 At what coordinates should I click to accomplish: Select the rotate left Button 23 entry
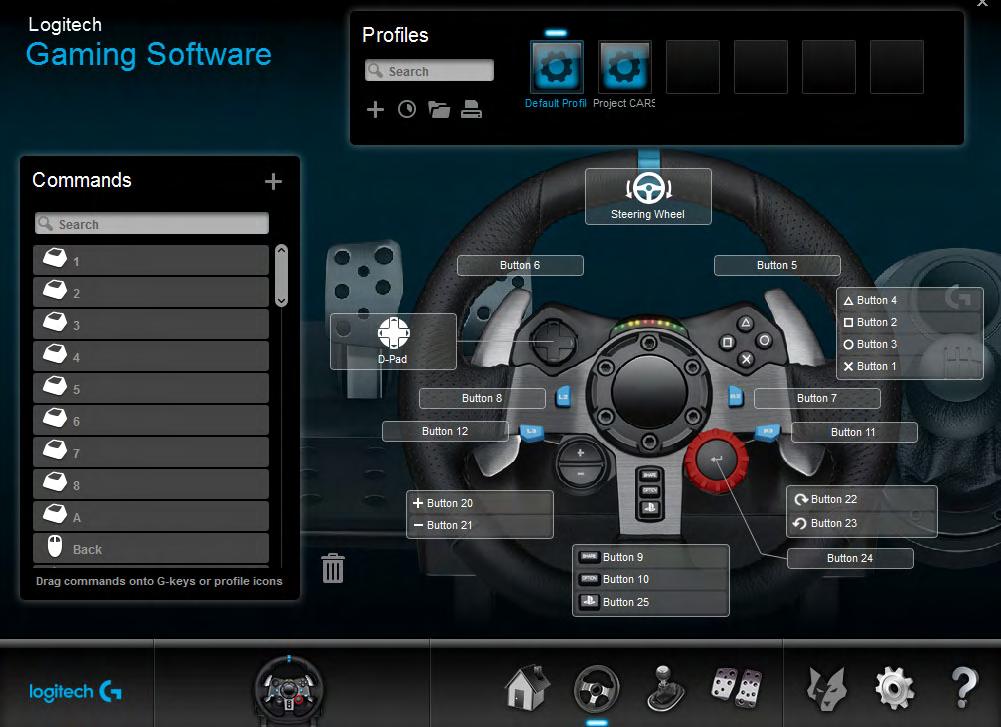click(x=862, y=523)
